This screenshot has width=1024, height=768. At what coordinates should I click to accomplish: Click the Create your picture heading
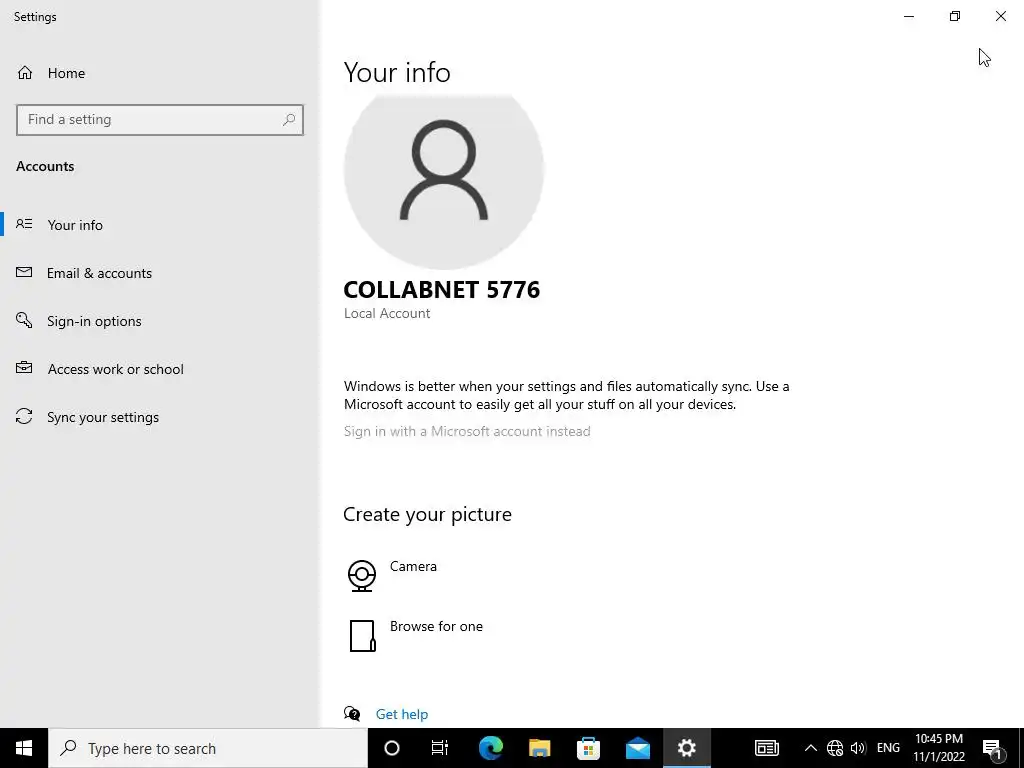(428, 515)
